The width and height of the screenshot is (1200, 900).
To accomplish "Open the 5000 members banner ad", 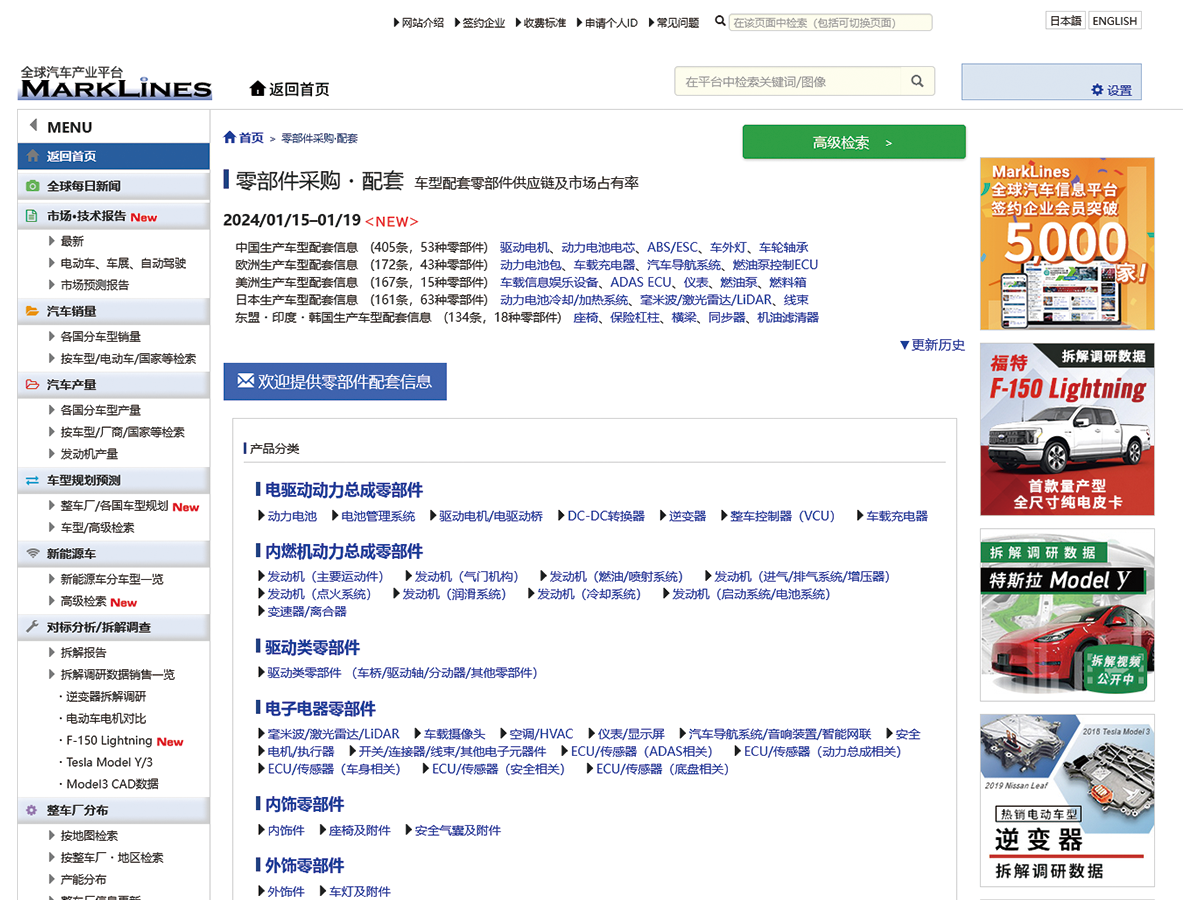I will tap(1067, 244).
